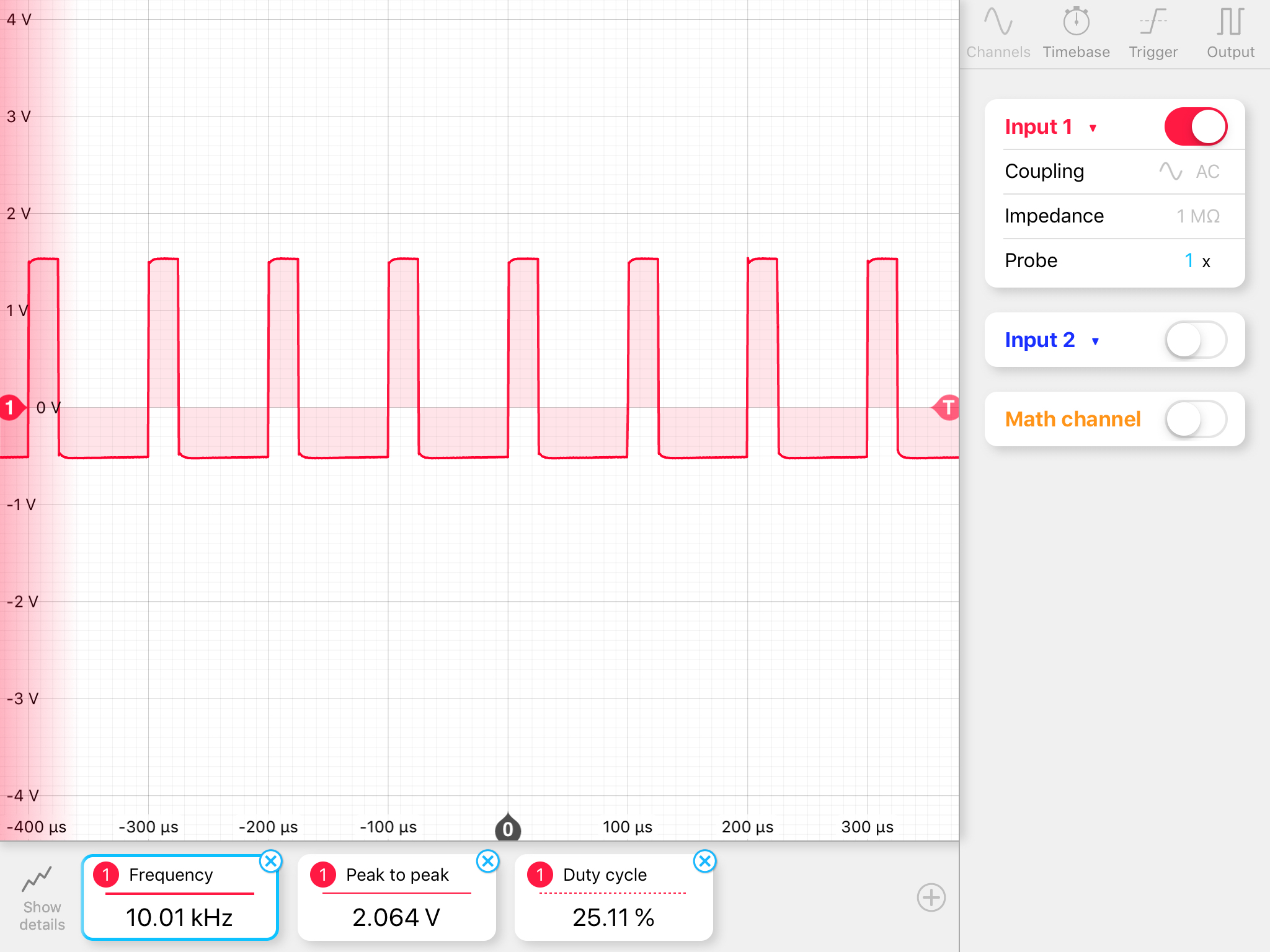The width and height of the screenshot is (1270, 952).
Task: Change the 1 MΩ impedance value
Action: [1197, 216]
